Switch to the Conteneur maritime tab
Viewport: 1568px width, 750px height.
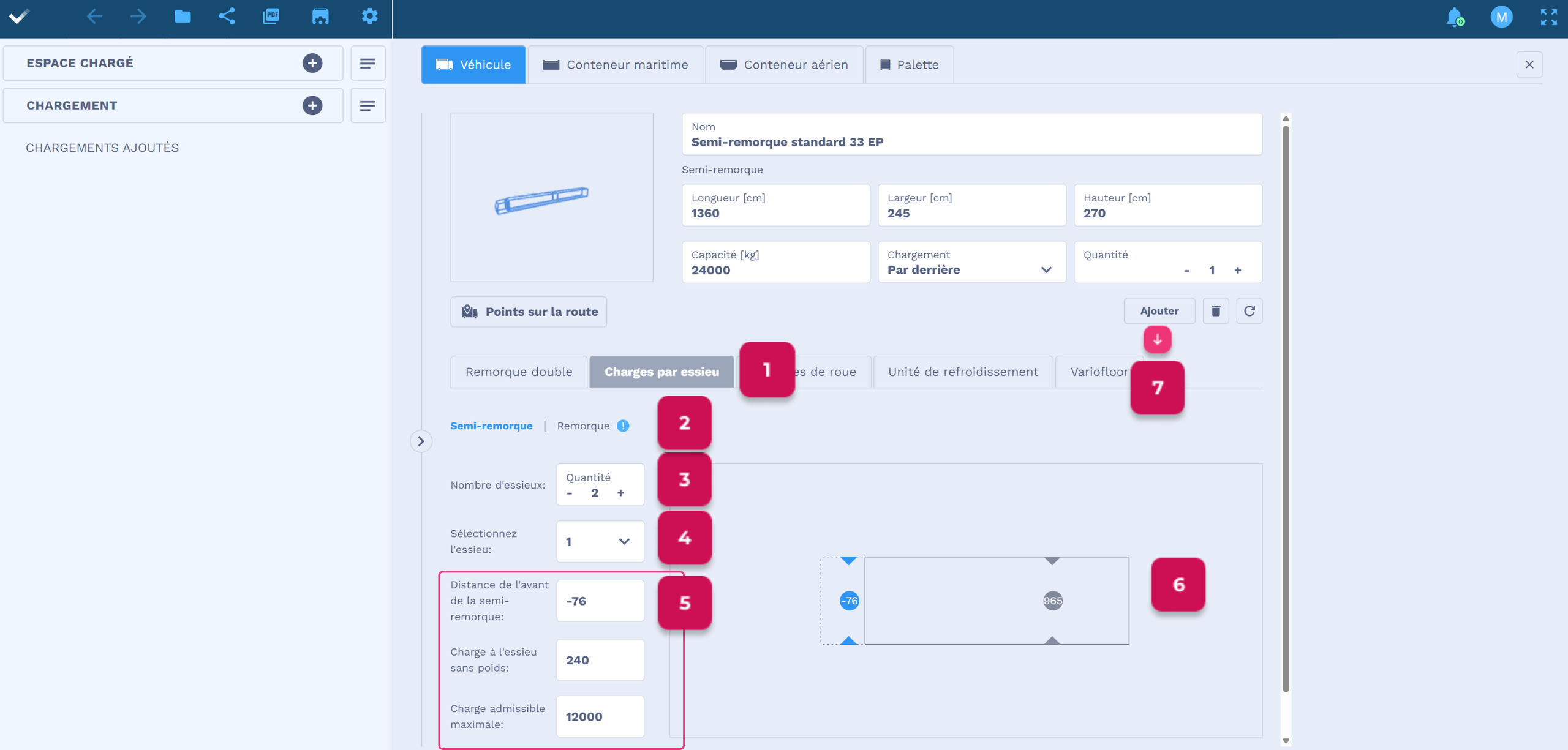coord(615,65)
